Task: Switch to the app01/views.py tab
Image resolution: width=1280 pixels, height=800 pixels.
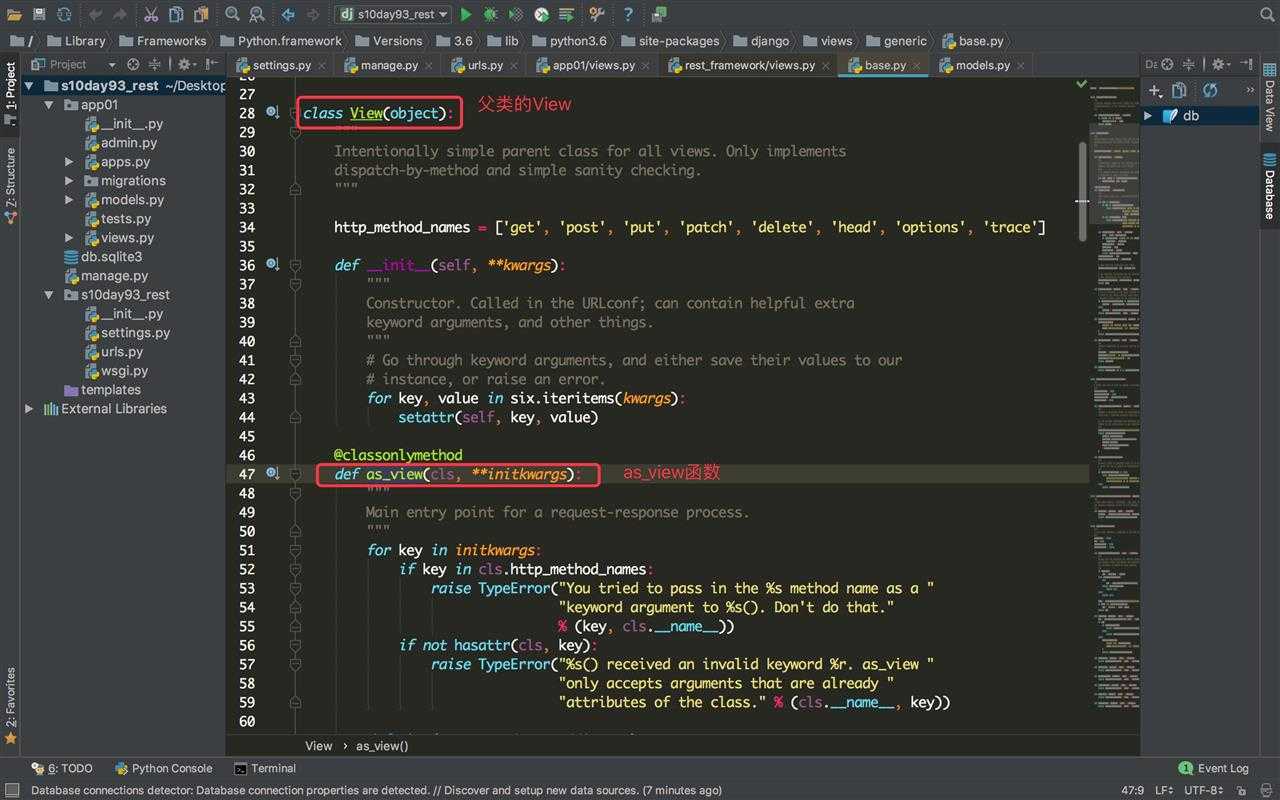Action: 594,65
